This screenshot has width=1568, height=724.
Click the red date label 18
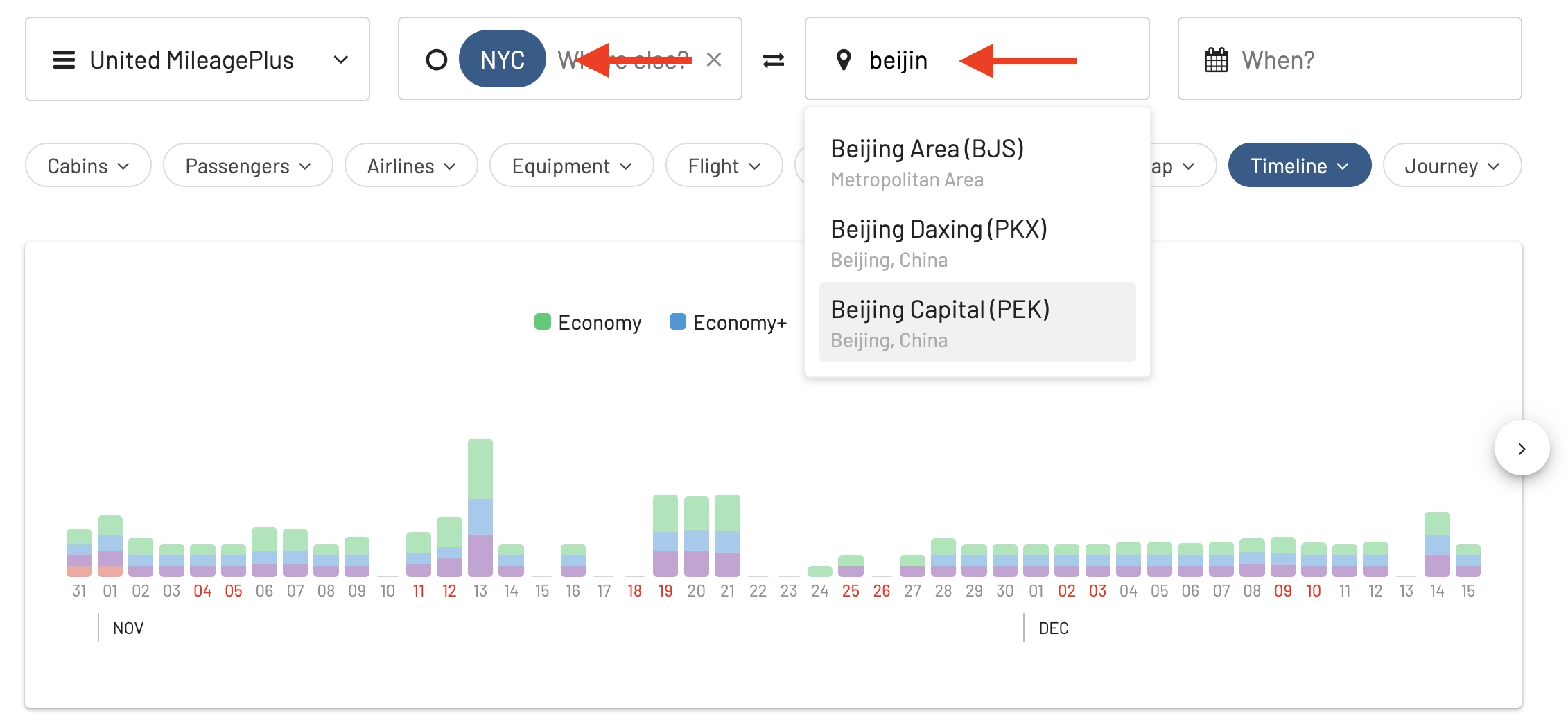635,591
